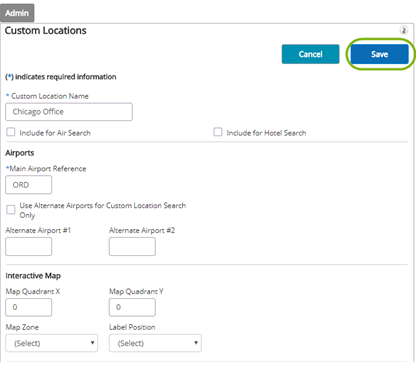Save the custom location
Viewport: 416px width, 366px height.
pos(379,54)
